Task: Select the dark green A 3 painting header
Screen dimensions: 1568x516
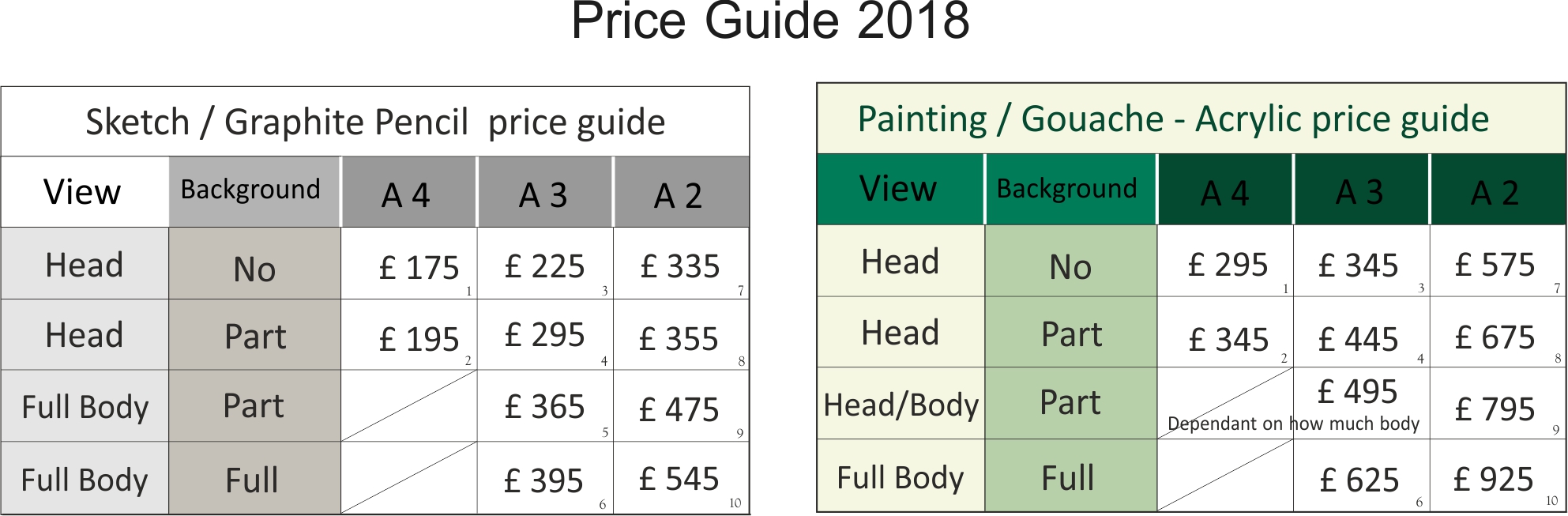Action: 1361,189
